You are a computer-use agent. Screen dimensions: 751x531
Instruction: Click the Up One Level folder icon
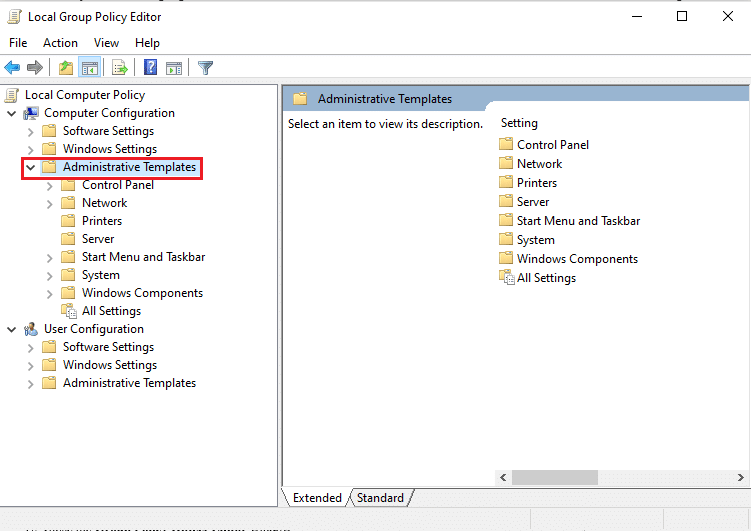click(66, 68)
